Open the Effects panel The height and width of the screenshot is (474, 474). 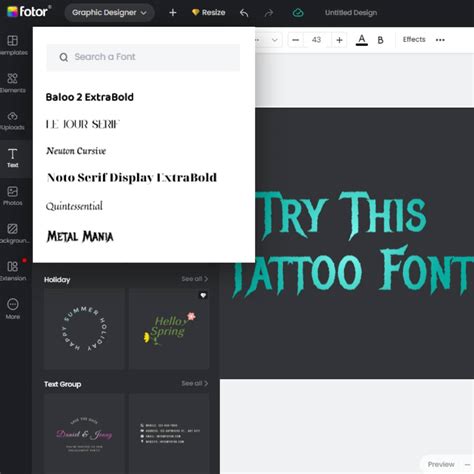(414, 40)
